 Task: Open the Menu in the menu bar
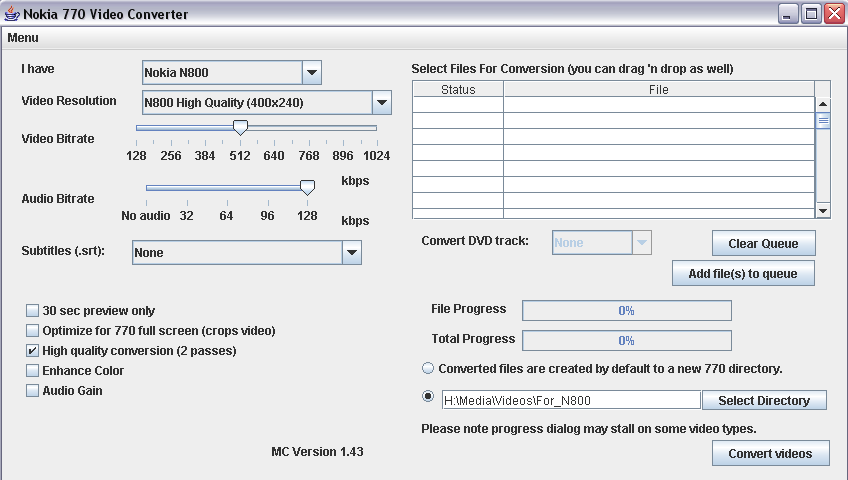[23, 38]
